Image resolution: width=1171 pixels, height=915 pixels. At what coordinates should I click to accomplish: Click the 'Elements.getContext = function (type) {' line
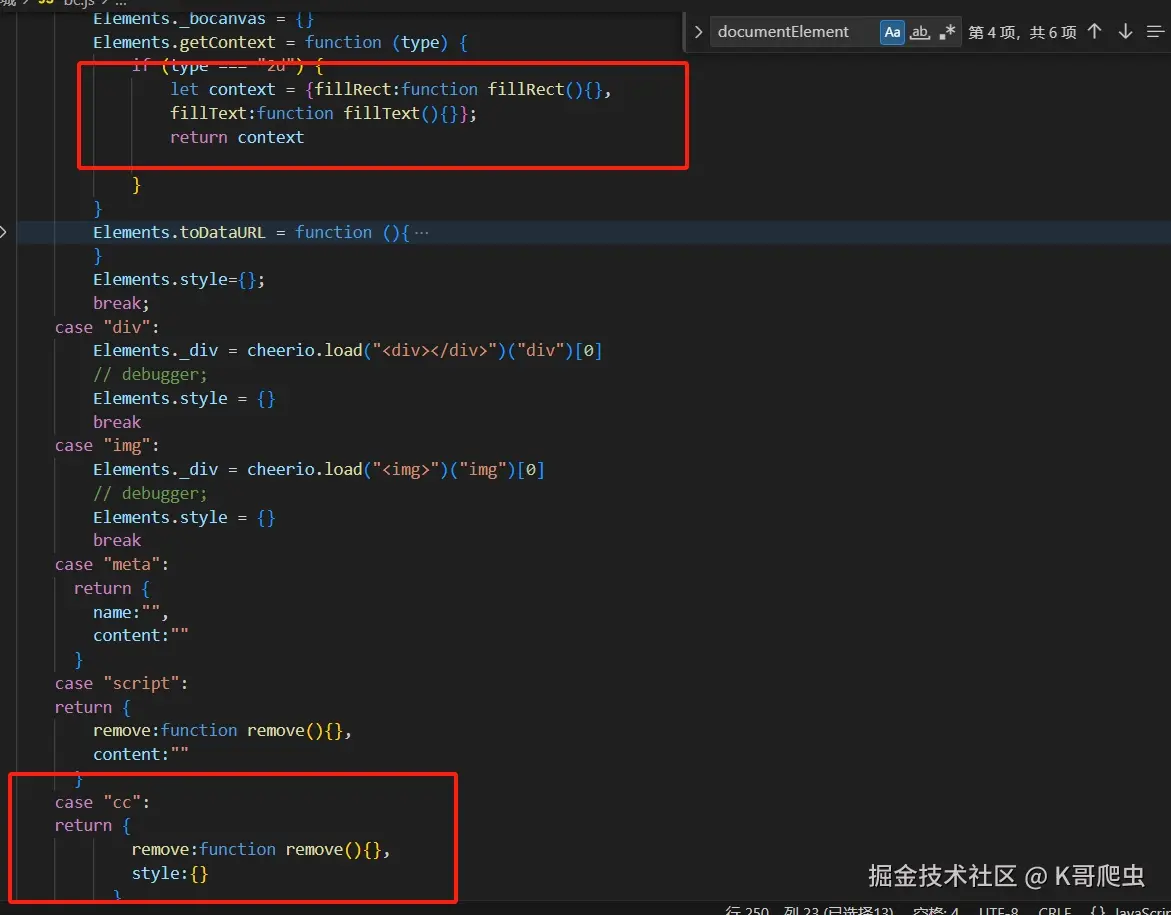(280, 43)
